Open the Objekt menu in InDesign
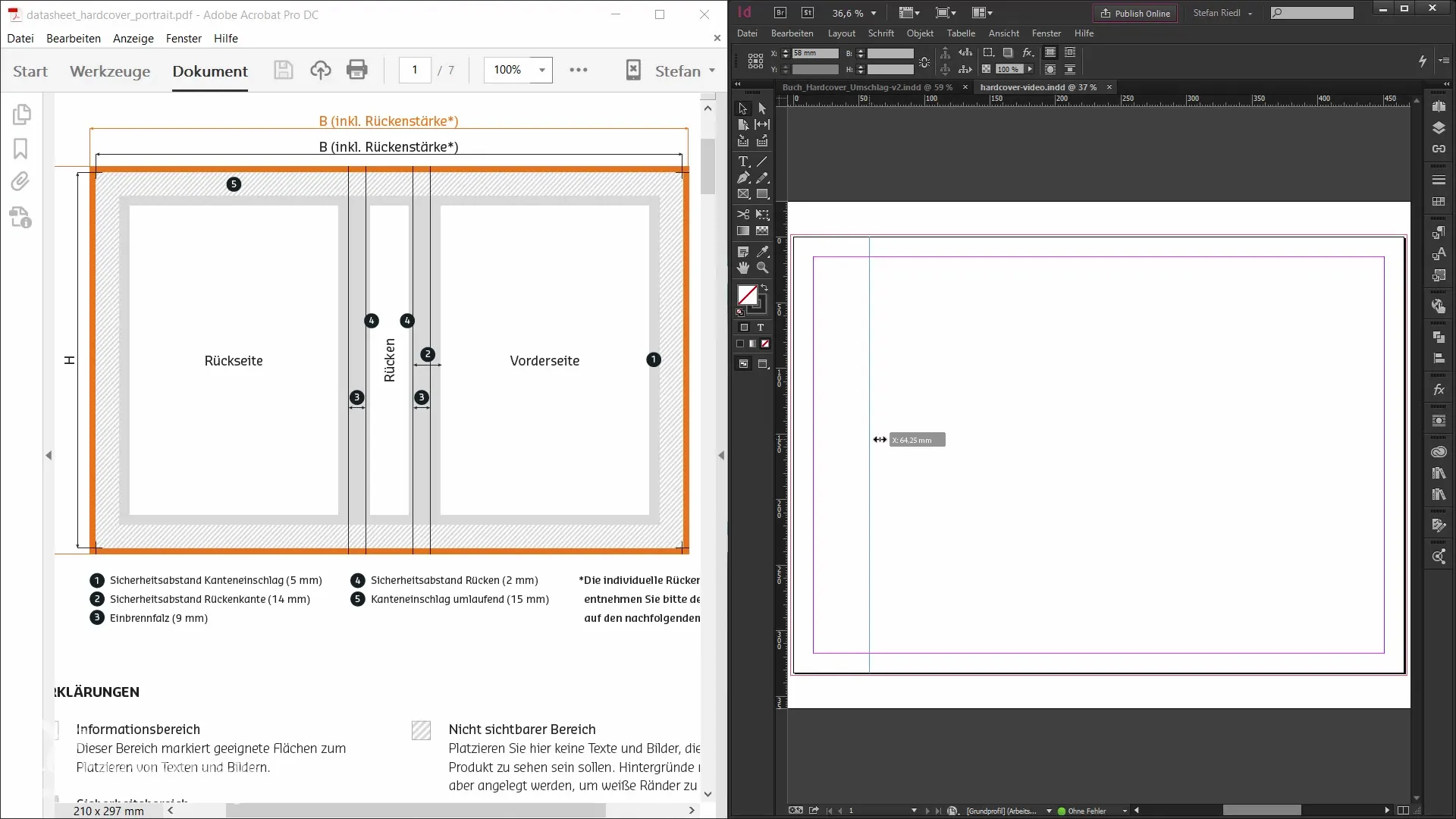 920,33
